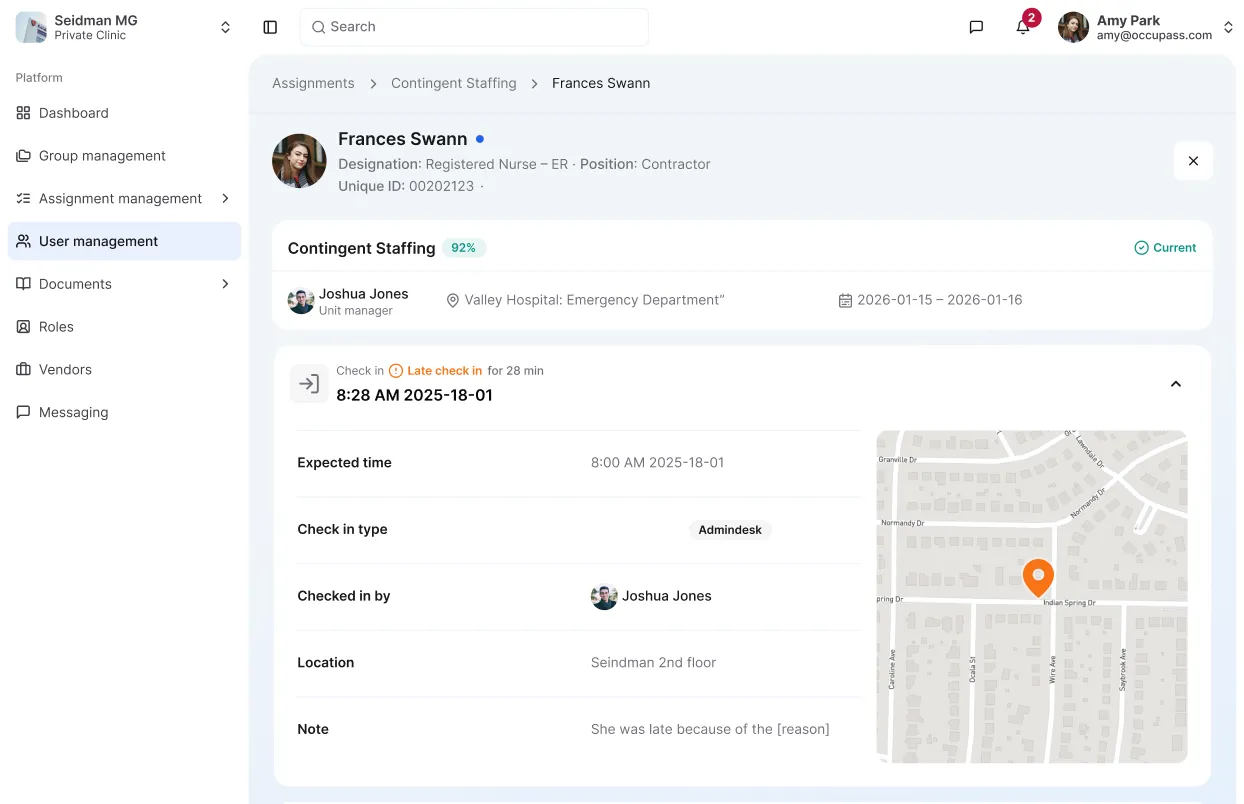Click the calendar icon beside assignment dates
The width and height of the screenshot is (1244, 804).
pos(845,300)
